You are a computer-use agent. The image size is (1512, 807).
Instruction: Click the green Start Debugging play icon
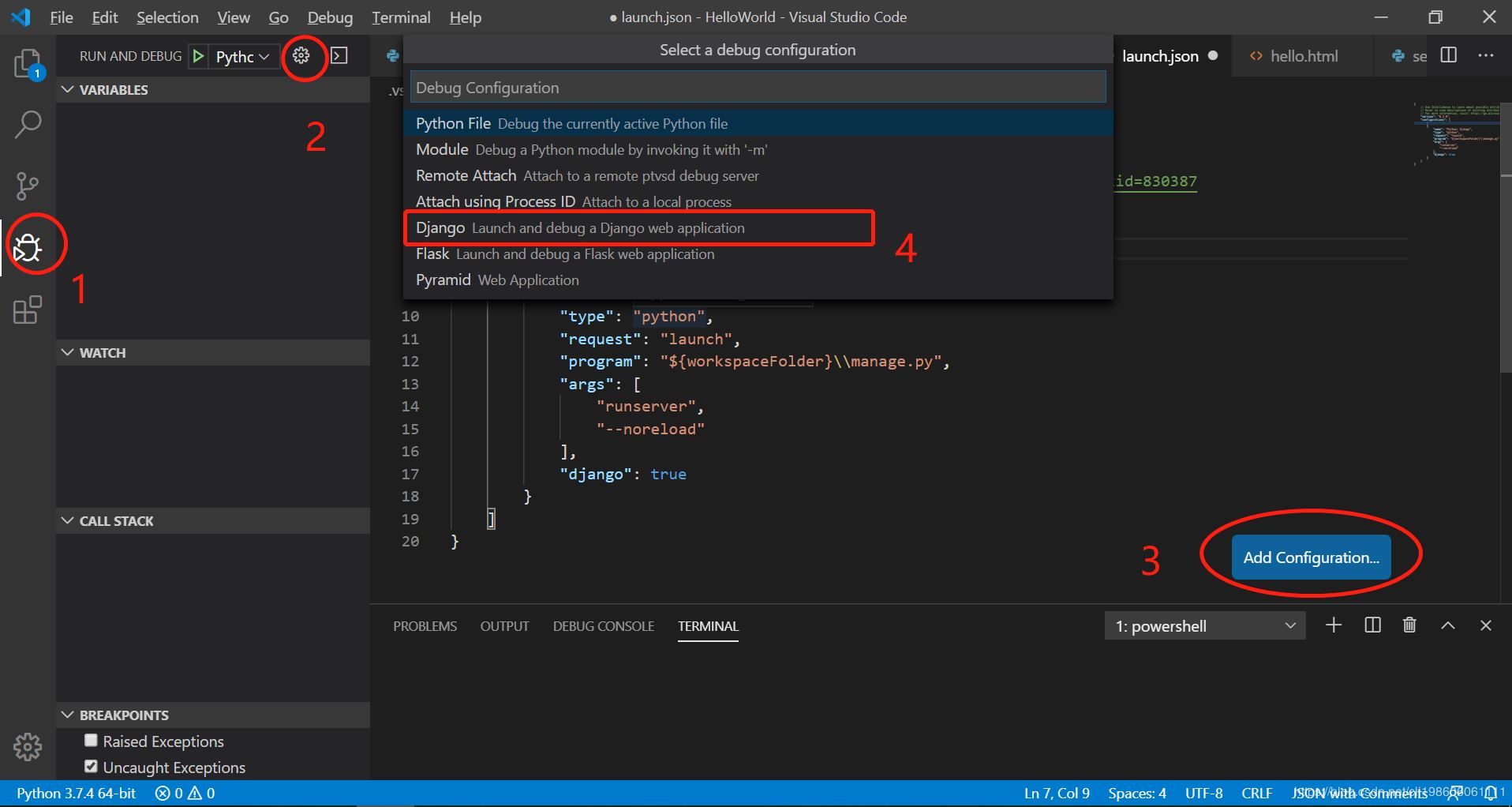pyautogui.click(x=199, y=56)
